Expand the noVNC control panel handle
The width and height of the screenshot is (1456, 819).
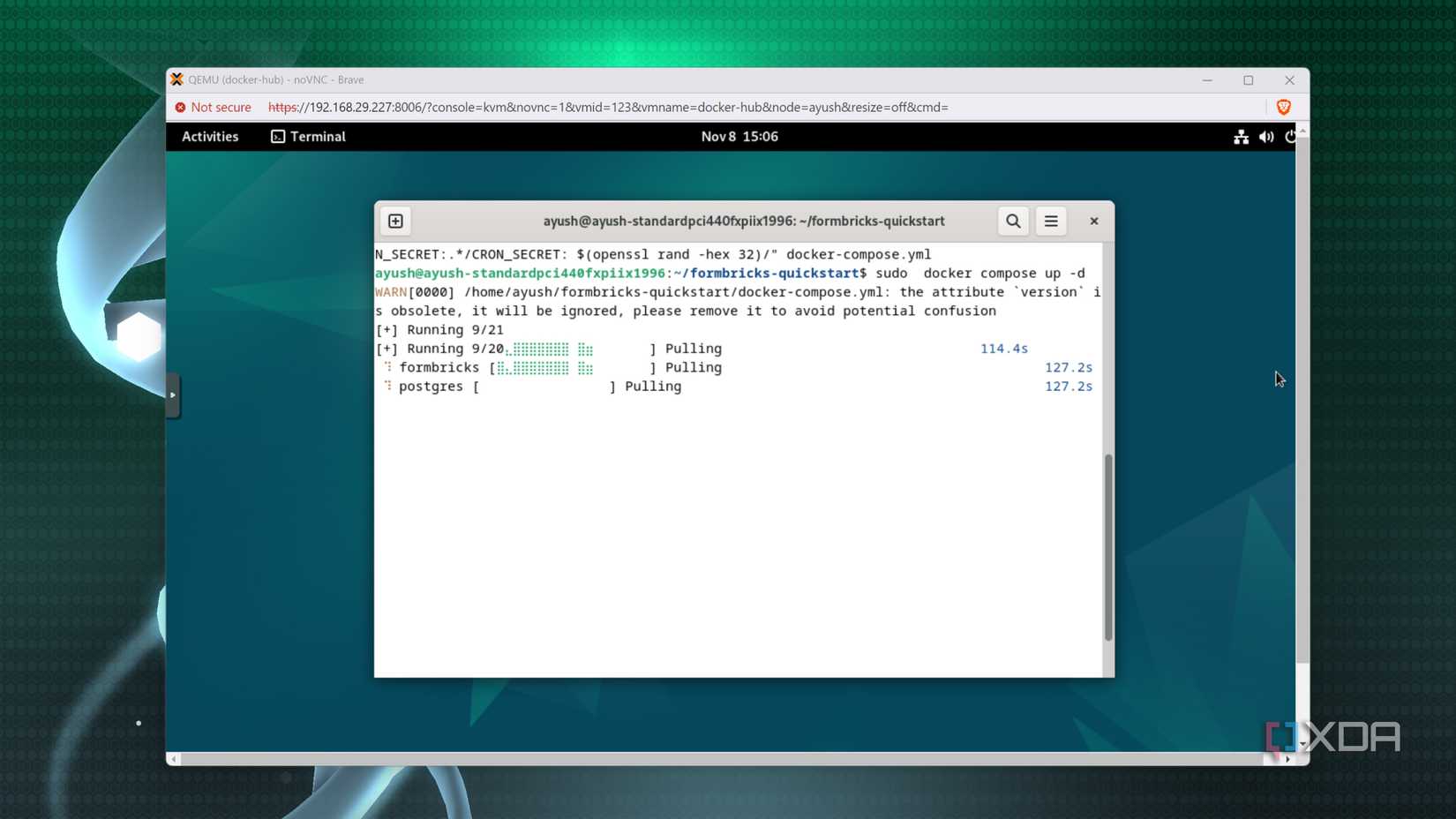tap(173, 394)
